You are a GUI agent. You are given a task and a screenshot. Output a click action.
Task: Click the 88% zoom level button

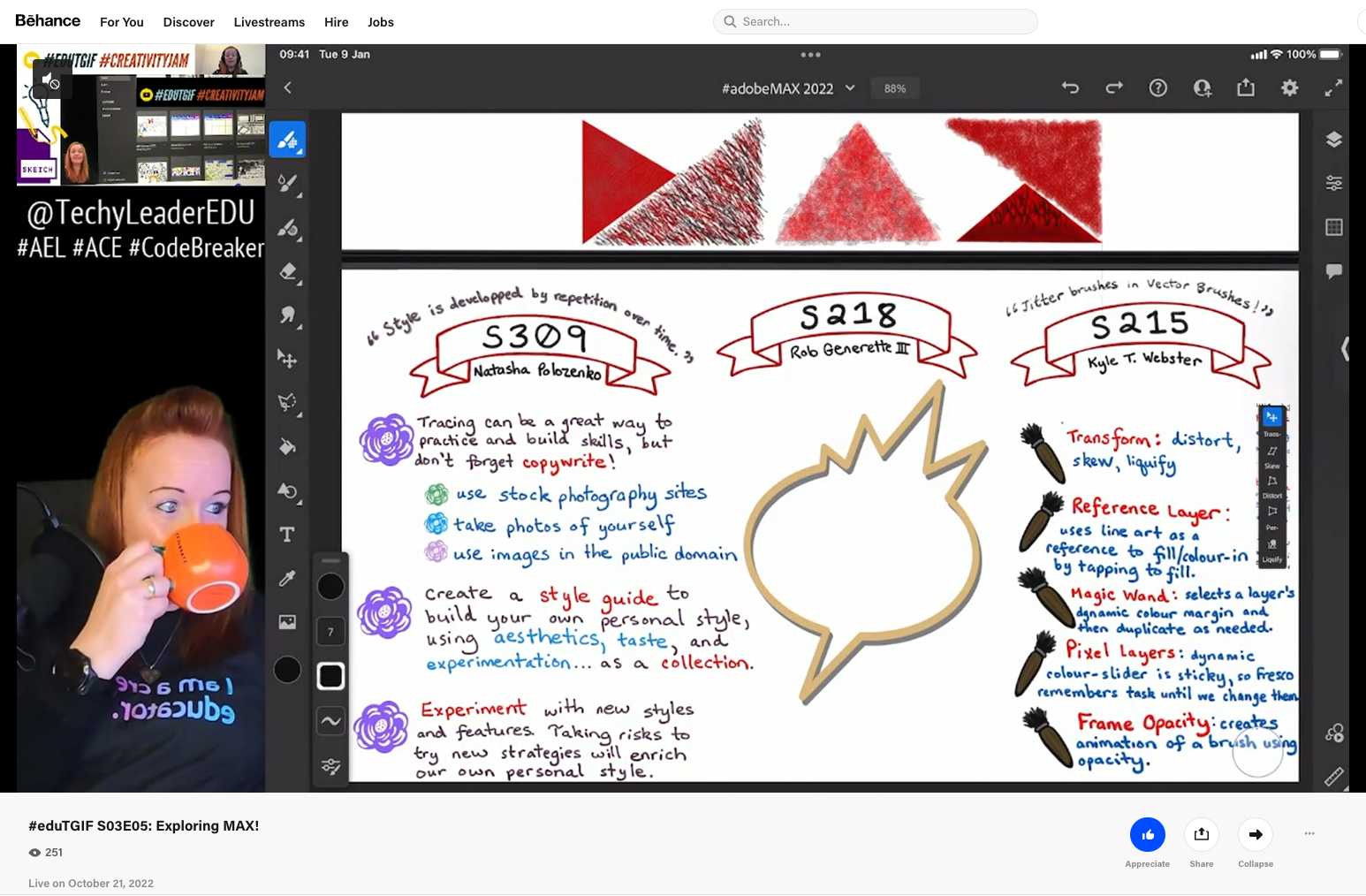(895, 88)
